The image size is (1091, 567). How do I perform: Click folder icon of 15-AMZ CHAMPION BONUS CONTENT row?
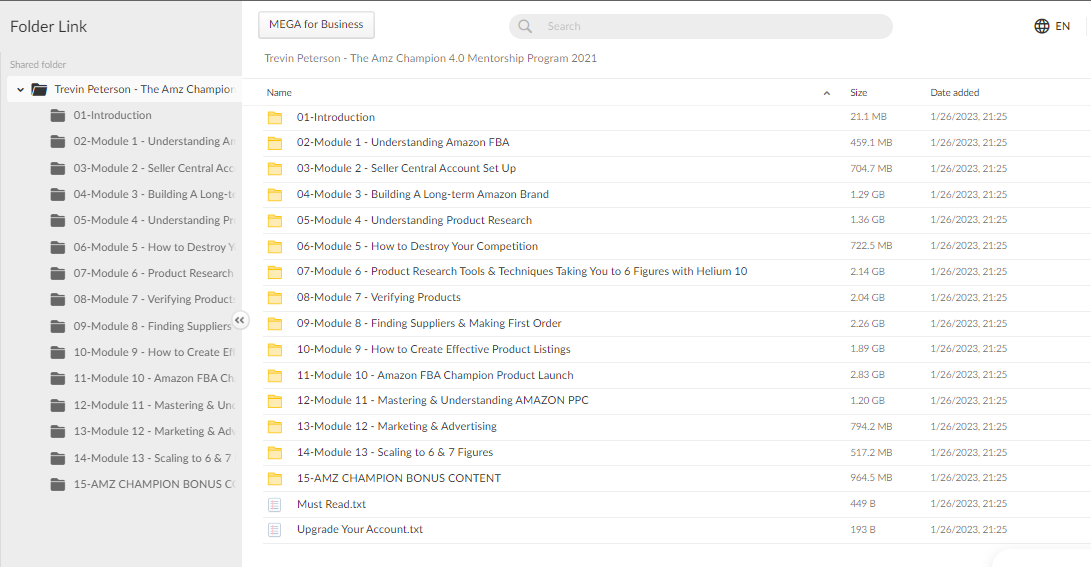pos(275,479)
